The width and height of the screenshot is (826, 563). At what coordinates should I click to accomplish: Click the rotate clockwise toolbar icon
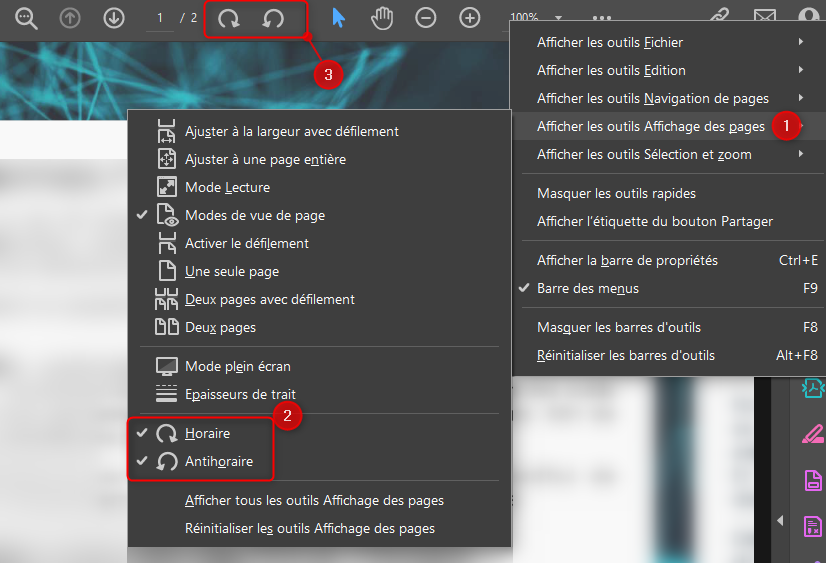[x=229, y=19]
